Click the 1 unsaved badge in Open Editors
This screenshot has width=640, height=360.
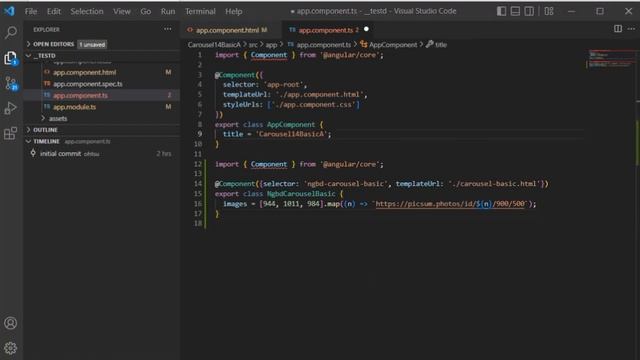click(x=92, y=44)
